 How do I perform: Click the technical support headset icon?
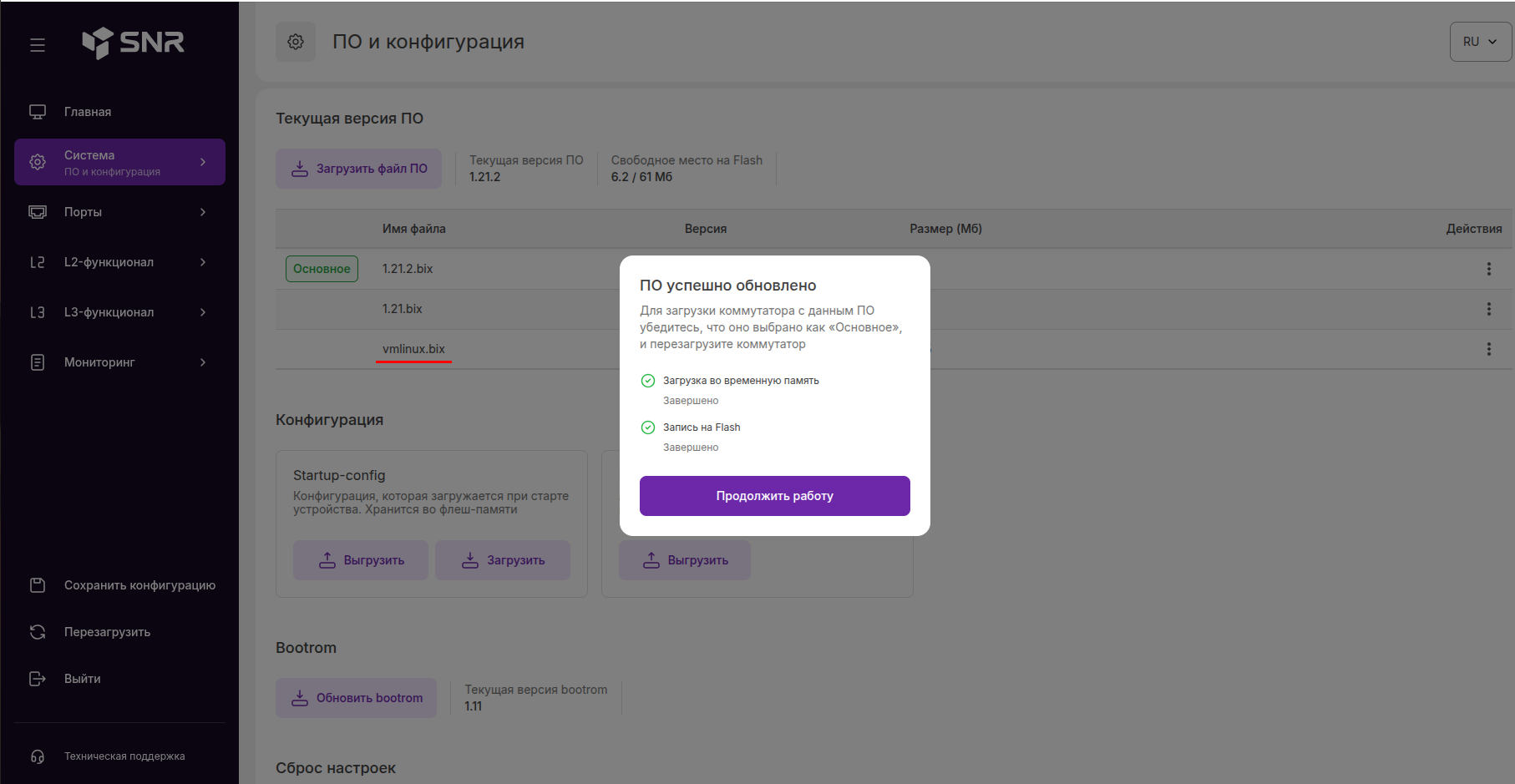[38, 756]
